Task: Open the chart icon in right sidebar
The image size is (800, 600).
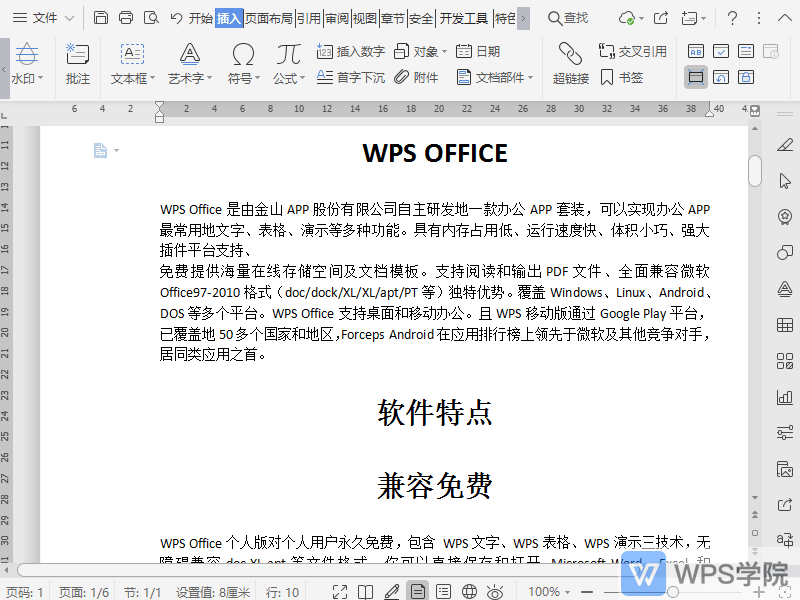Action: [785, 397]
